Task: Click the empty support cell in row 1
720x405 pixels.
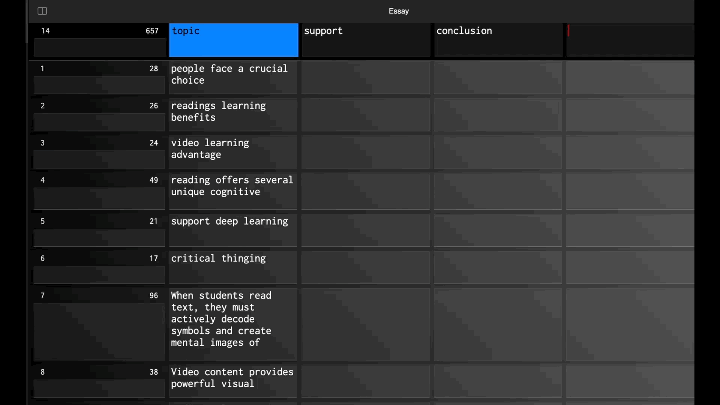Action: coord(366,77)
